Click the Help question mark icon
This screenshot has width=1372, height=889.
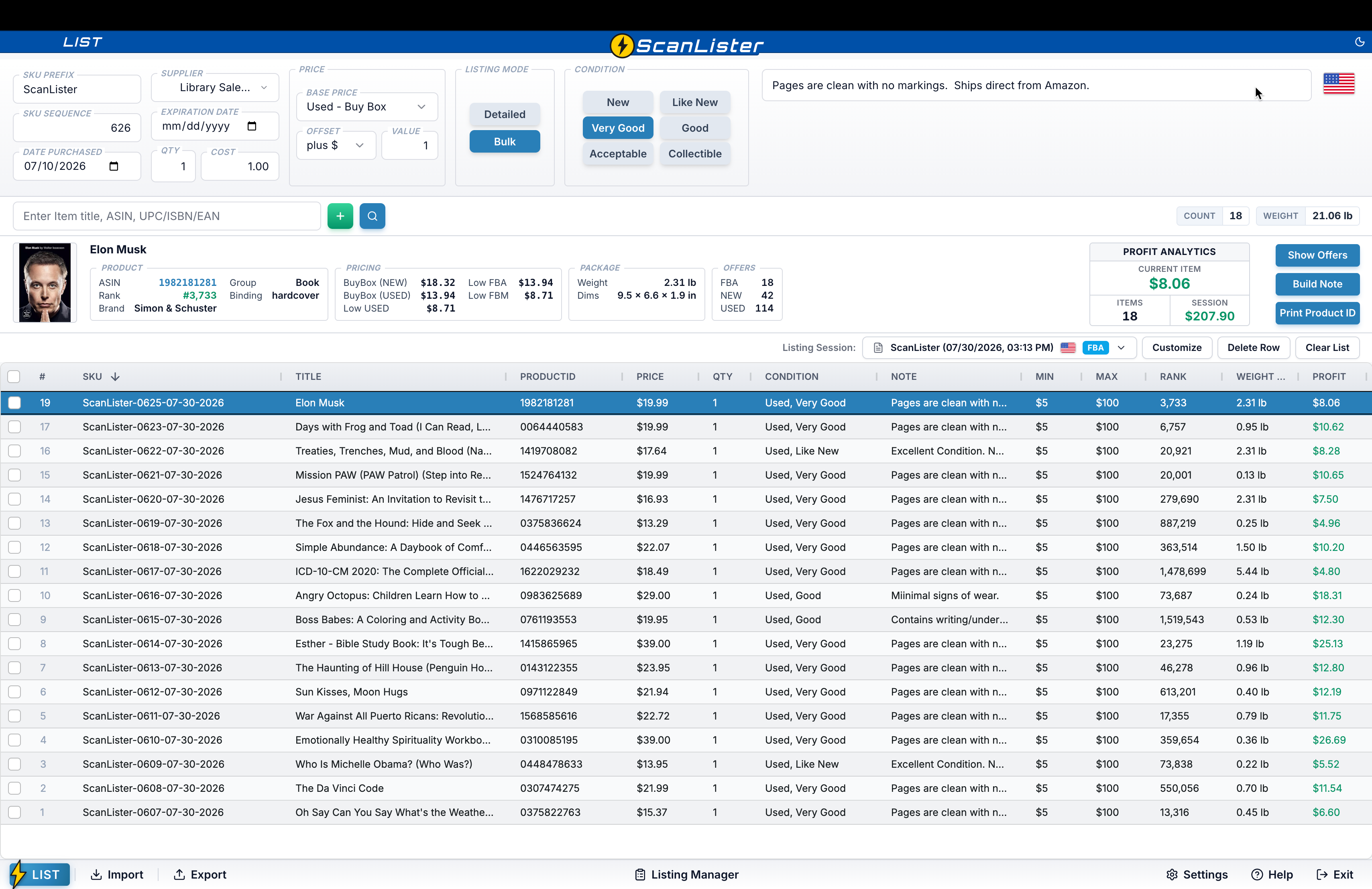(x=1257, y=875)
